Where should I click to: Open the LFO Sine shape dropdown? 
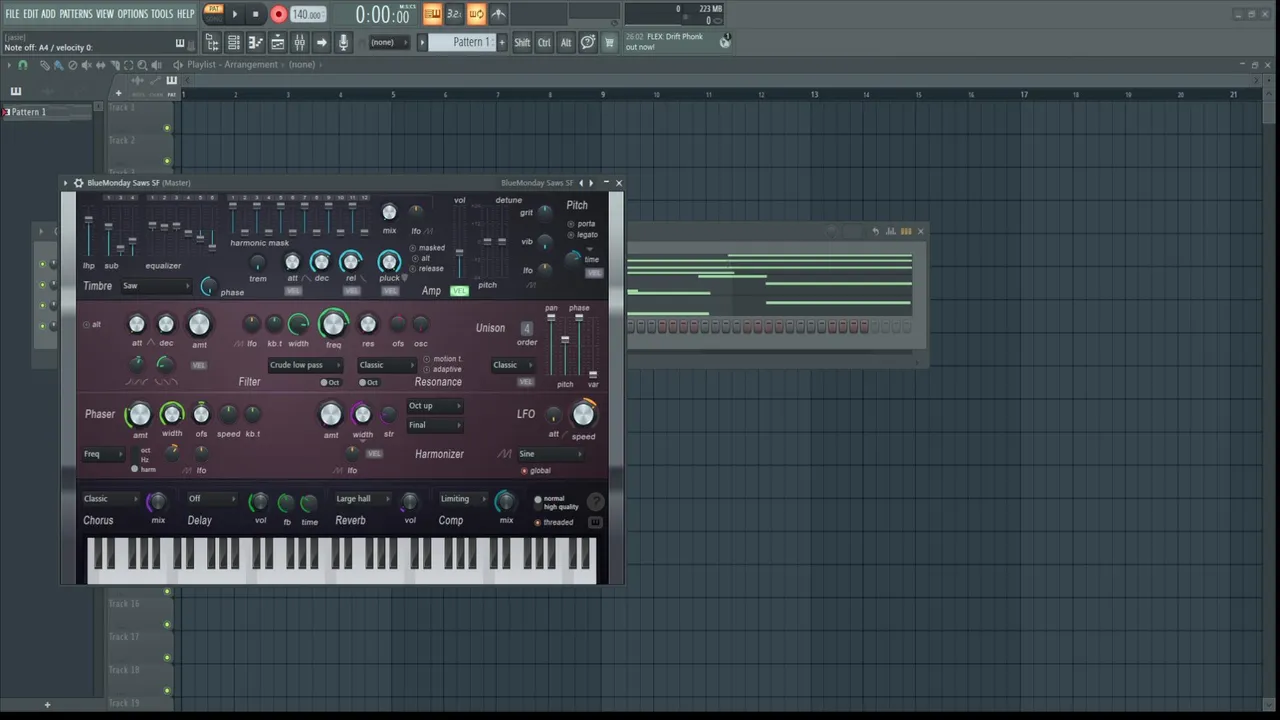tap(550, 454)
